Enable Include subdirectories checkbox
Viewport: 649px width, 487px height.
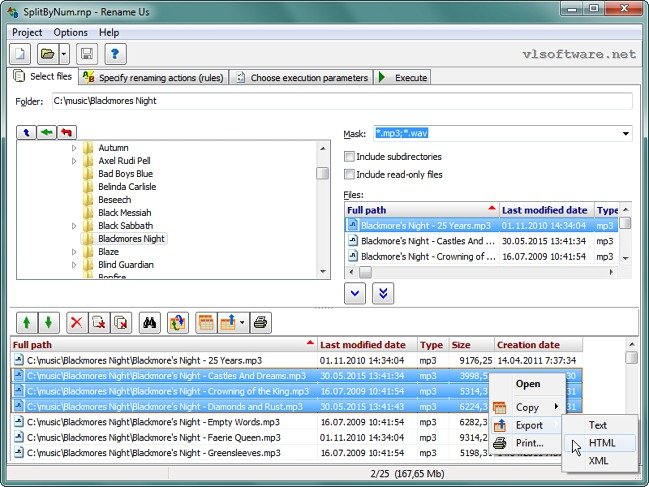click(350, 157)
